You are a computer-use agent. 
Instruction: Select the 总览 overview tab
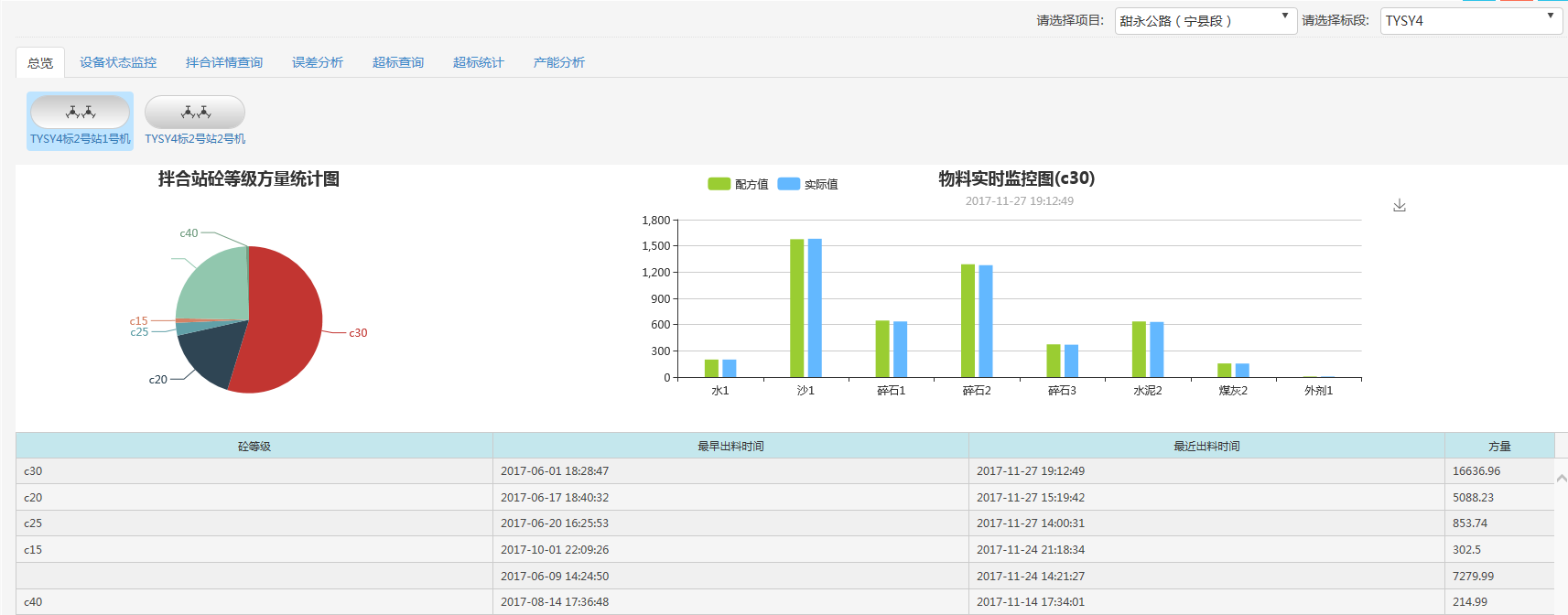[40, 63]
